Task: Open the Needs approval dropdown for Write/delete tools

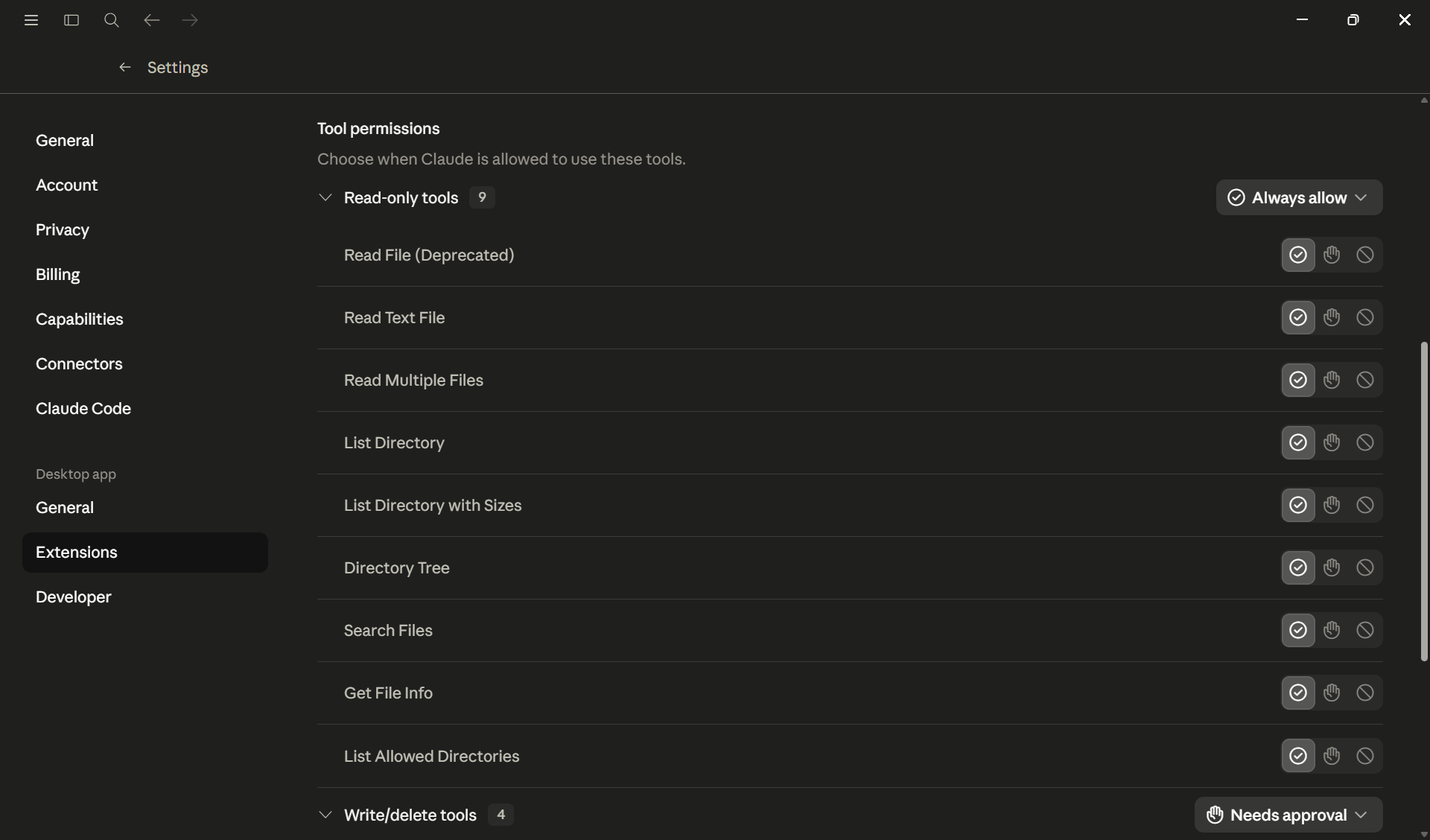Action: (x=1288, y=815)
